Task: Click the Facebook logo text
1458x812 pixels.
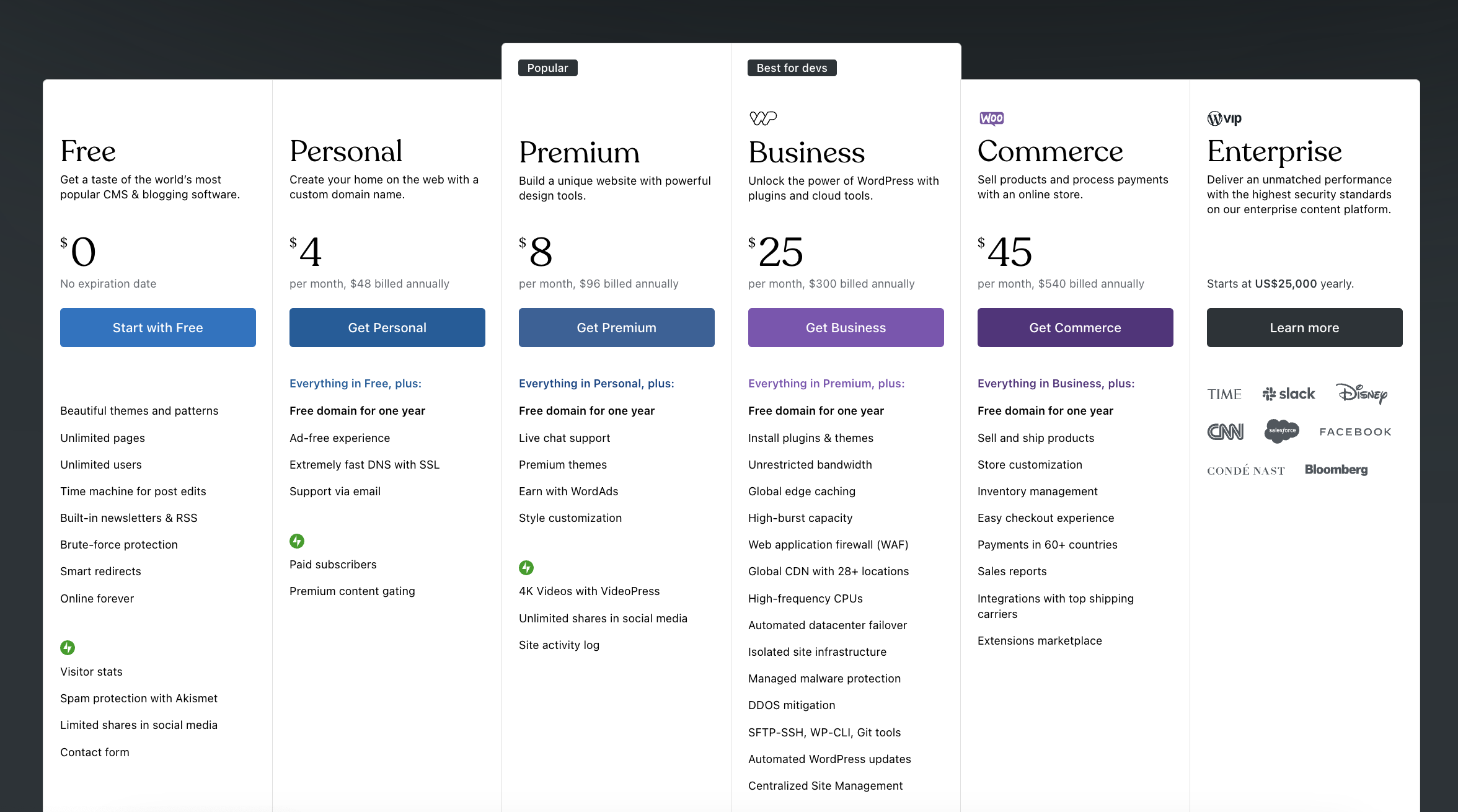Action: point(1355,432)
